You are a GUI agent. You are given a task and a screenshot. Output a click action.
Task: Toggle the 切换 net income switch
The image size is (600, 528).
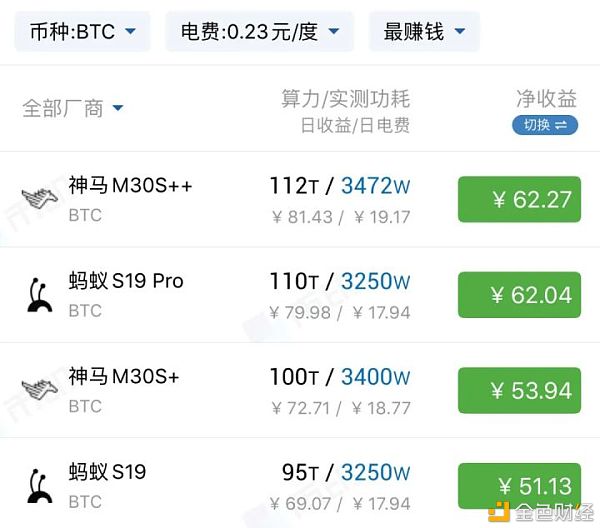[545, 125]
